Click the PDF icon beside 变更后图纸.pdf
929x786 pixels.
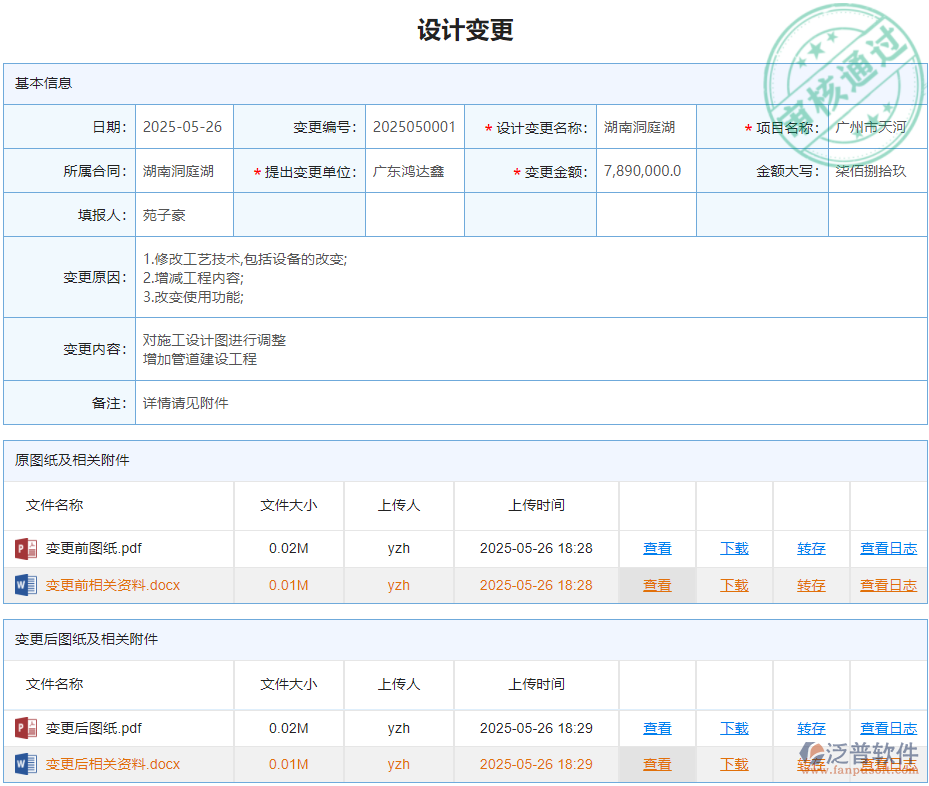(x=26, y=728)
